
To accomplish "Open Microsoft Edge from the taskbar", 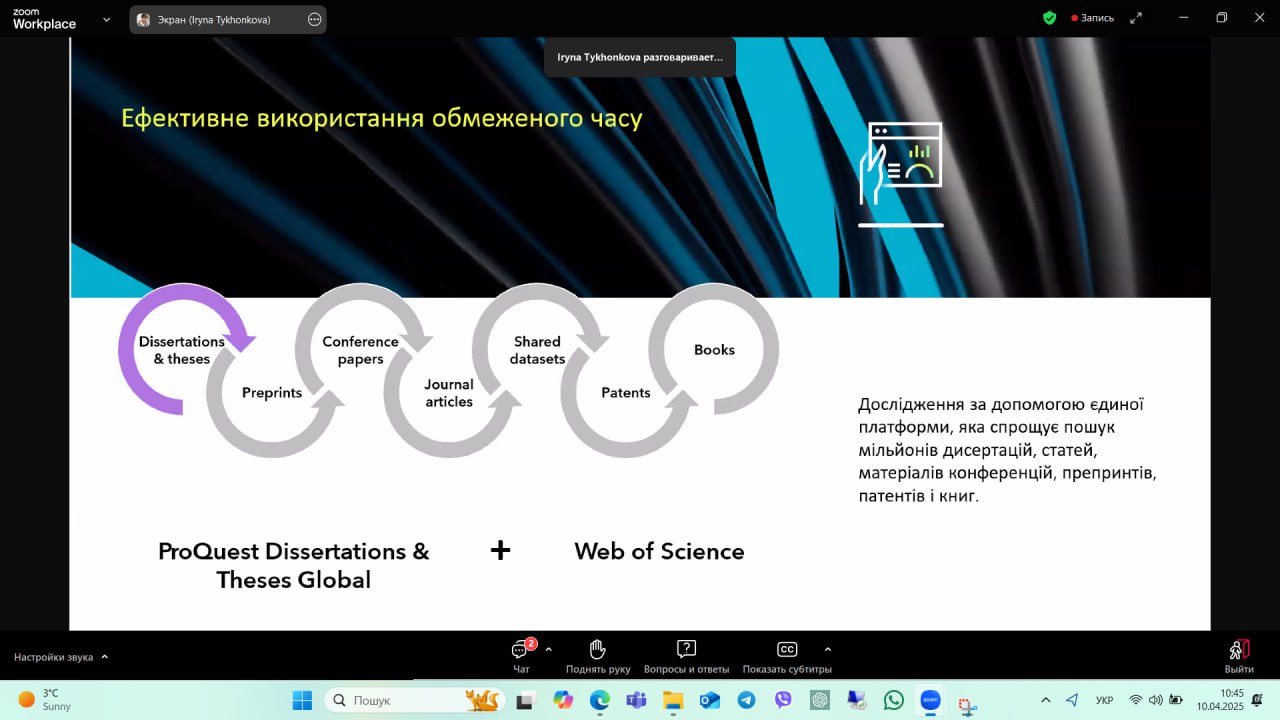I will pyautogui.click(x=599, y=700).
